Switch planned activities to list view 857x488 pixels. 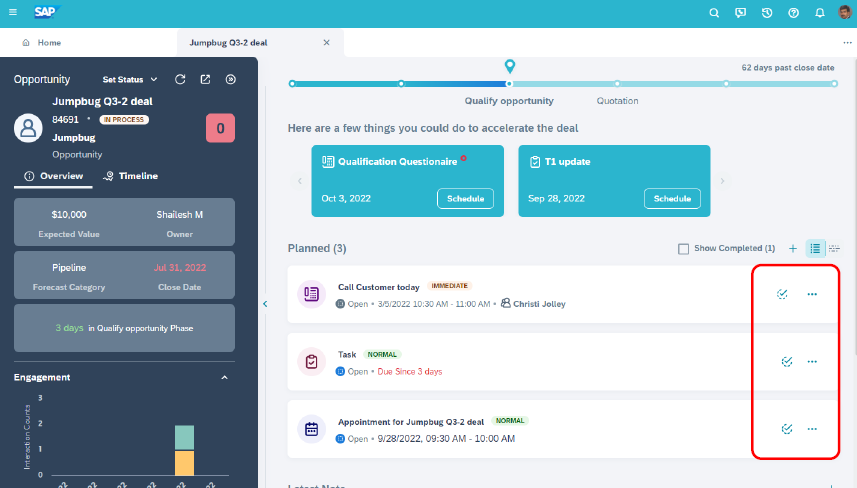tap(815, 248)
